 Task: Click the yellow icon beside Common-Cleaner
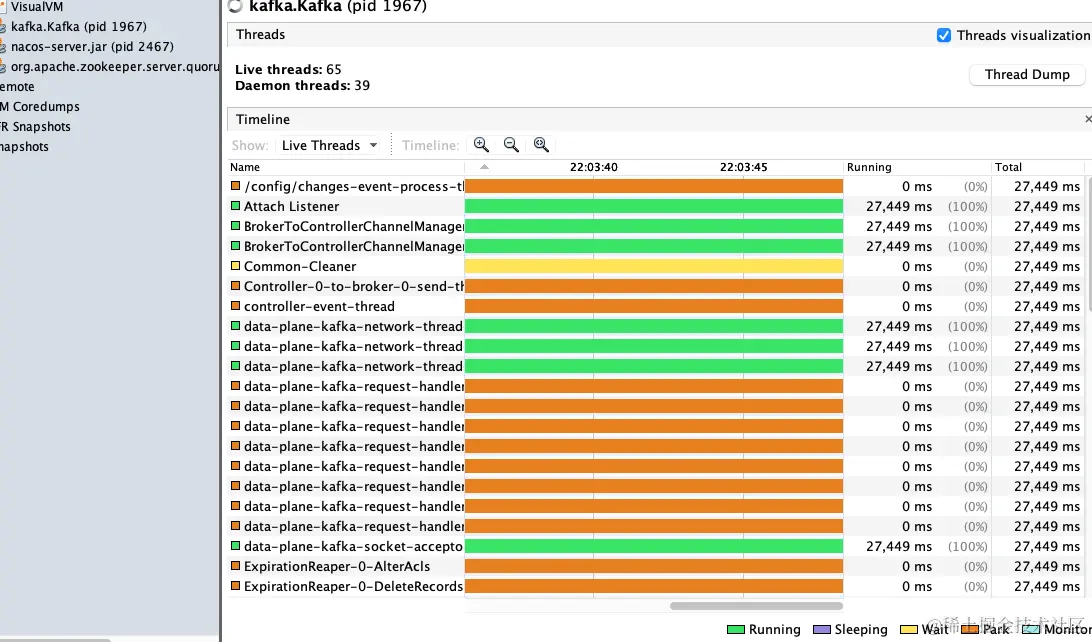click(235, 266)
